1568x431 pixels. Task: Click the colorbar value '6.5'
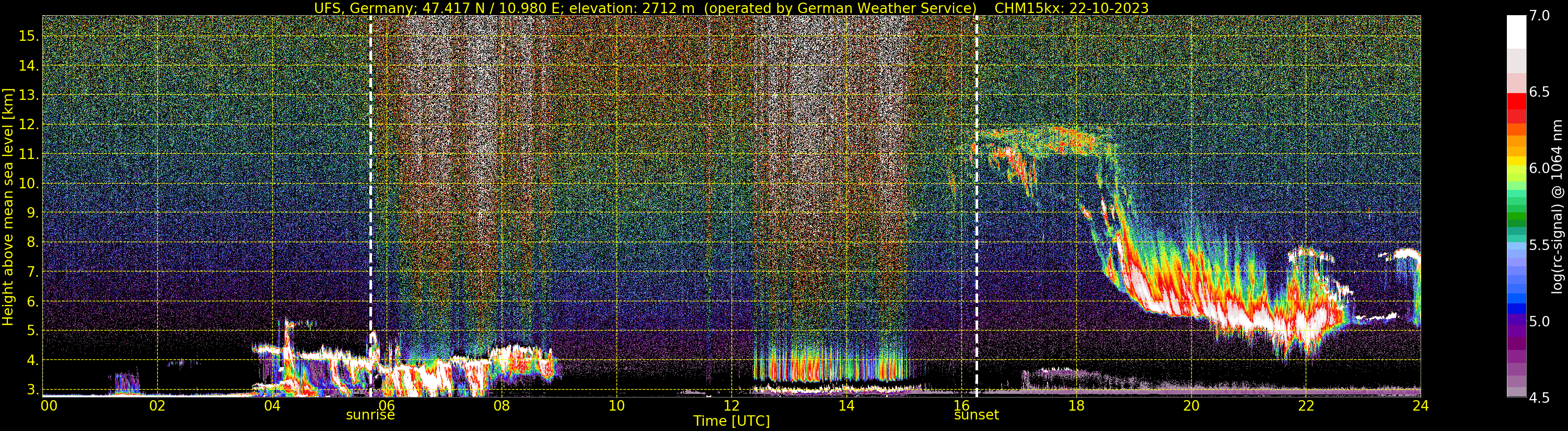tap(1540, 92)
